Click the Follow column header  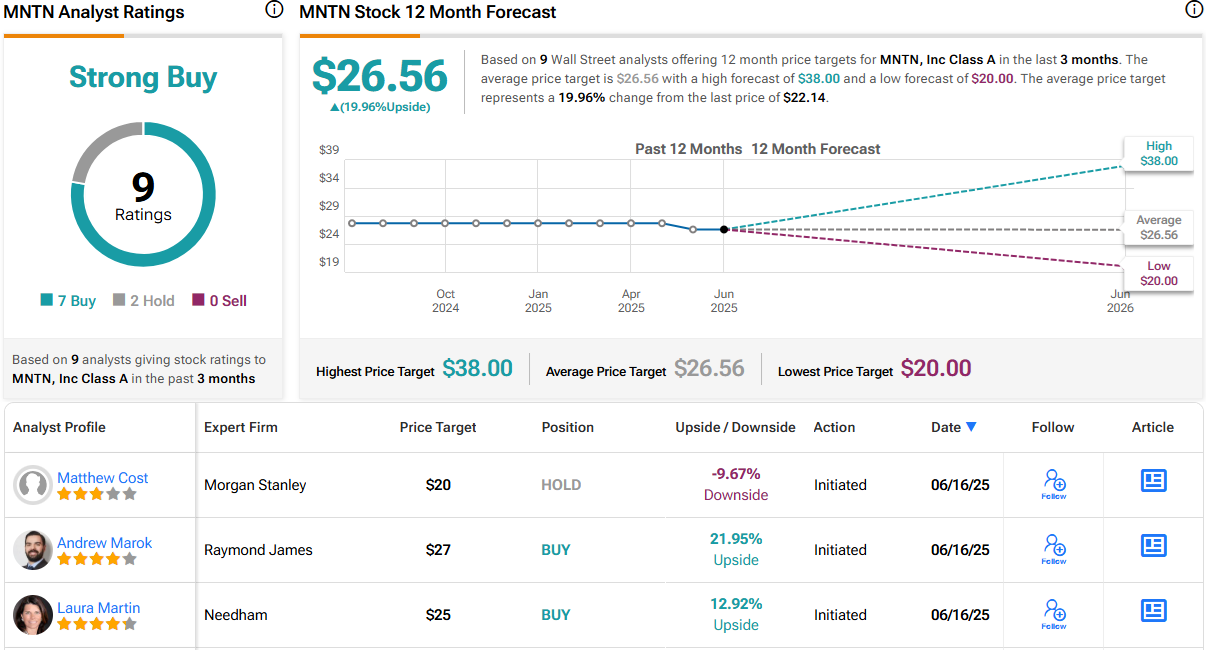pyautogui.click(x=1053, y=427)
